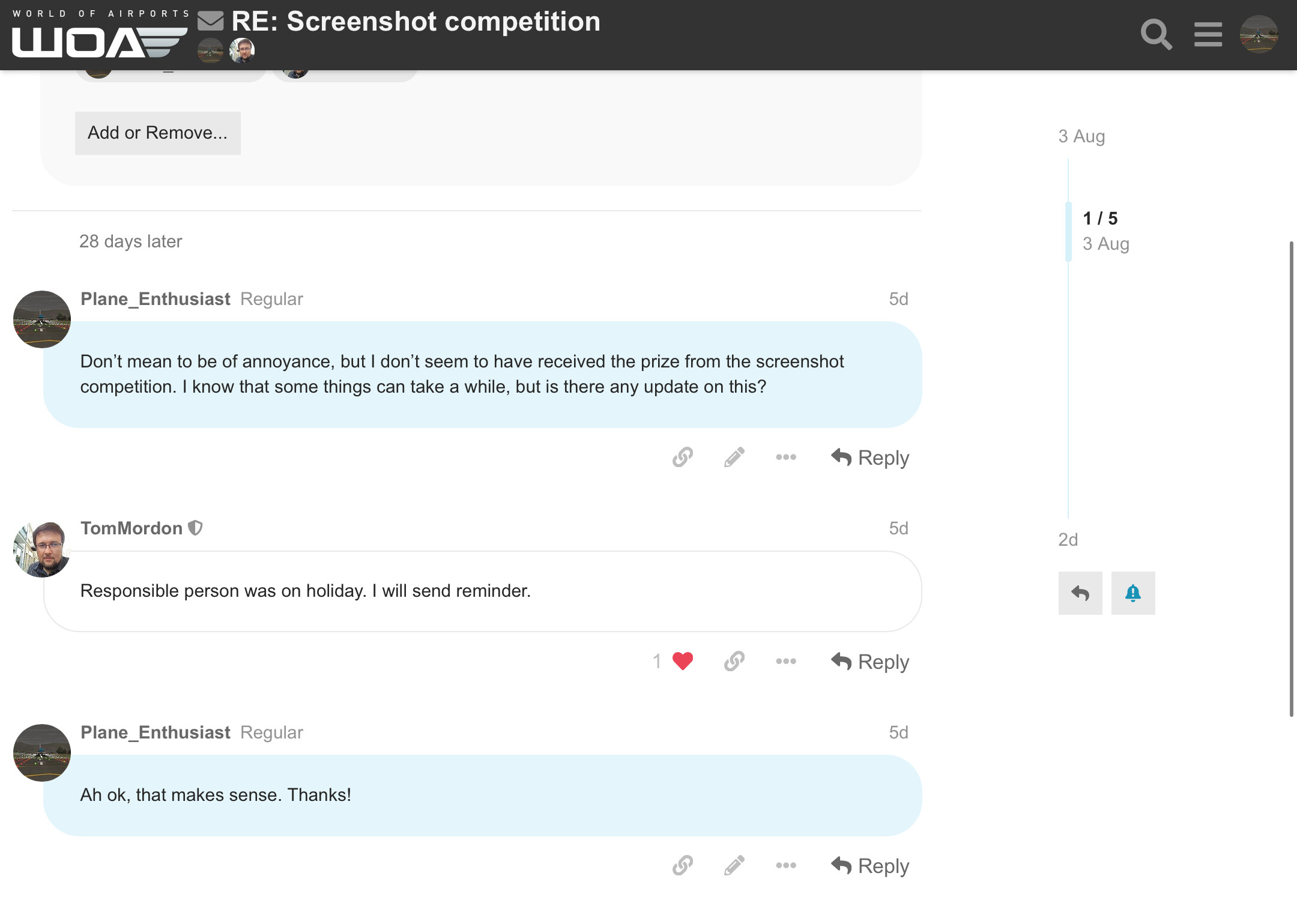Open the TomMordon username link
Image resolution: width=1297 pixels, height=924 pixels.
pos(132,528)
